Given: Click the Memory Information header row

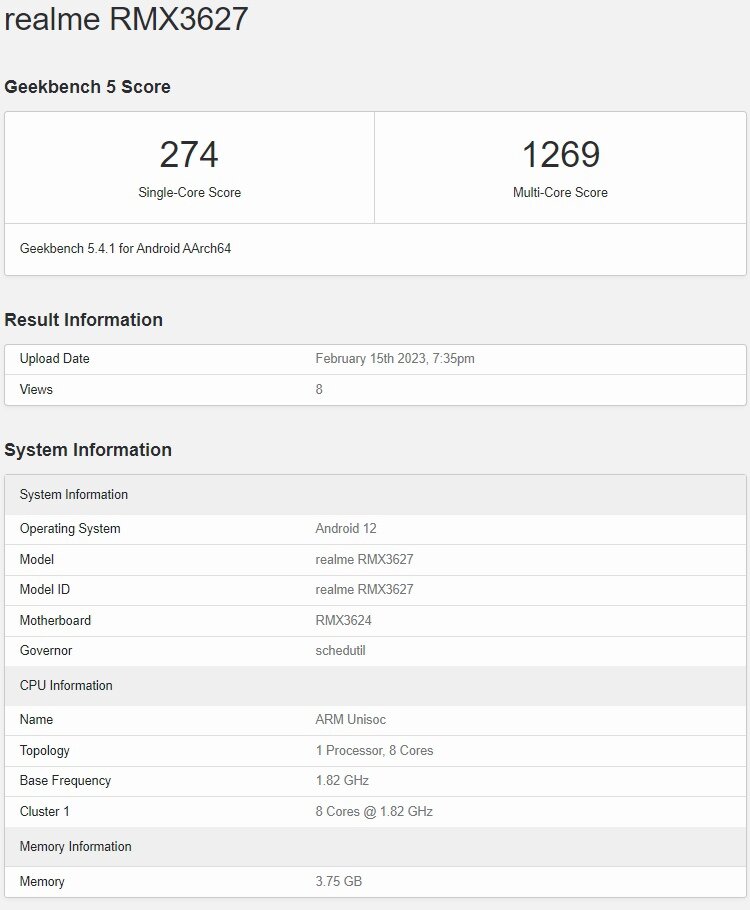Looking at the screenshot, I should [x=375, y=847].
